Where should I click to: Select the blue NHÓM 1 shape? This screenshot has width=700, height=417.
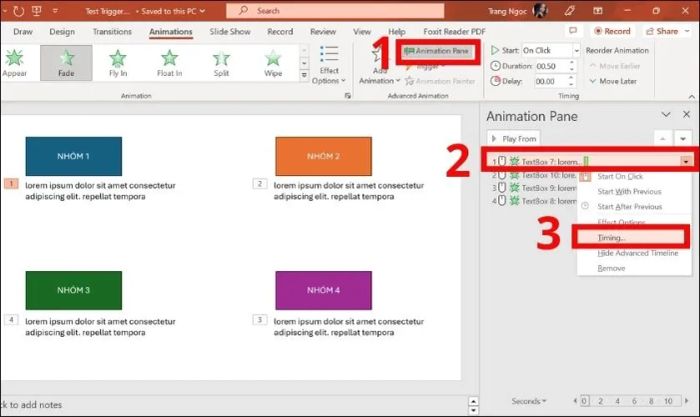[74, 156]
